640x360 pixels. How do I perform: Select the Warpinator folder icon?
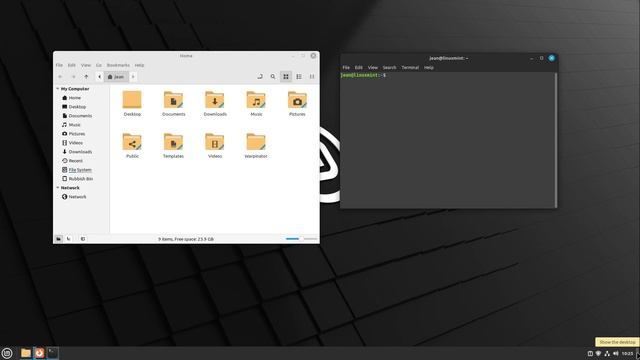(x=256, y=142)
